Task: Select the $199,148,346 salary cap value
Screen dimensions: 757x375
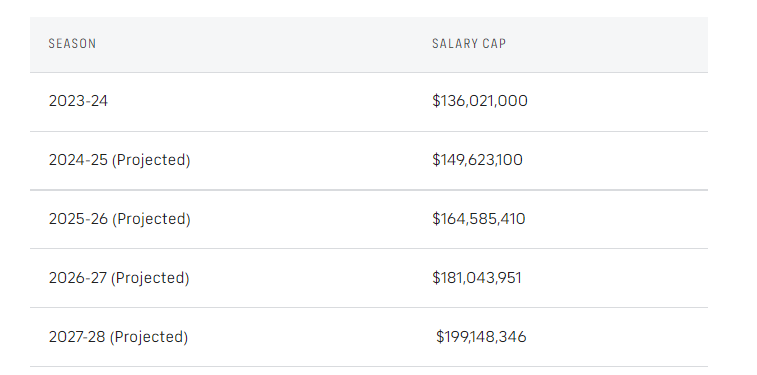Action: pyautogui.click(x=481, y=336)
